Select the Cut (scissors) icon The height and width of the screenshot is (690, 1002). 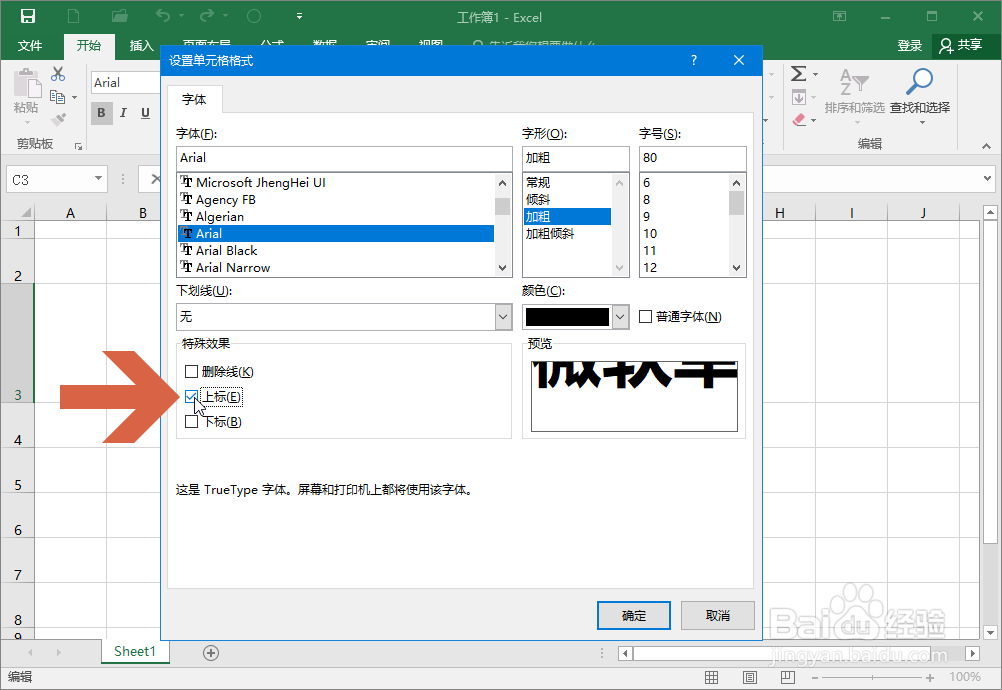57,74
